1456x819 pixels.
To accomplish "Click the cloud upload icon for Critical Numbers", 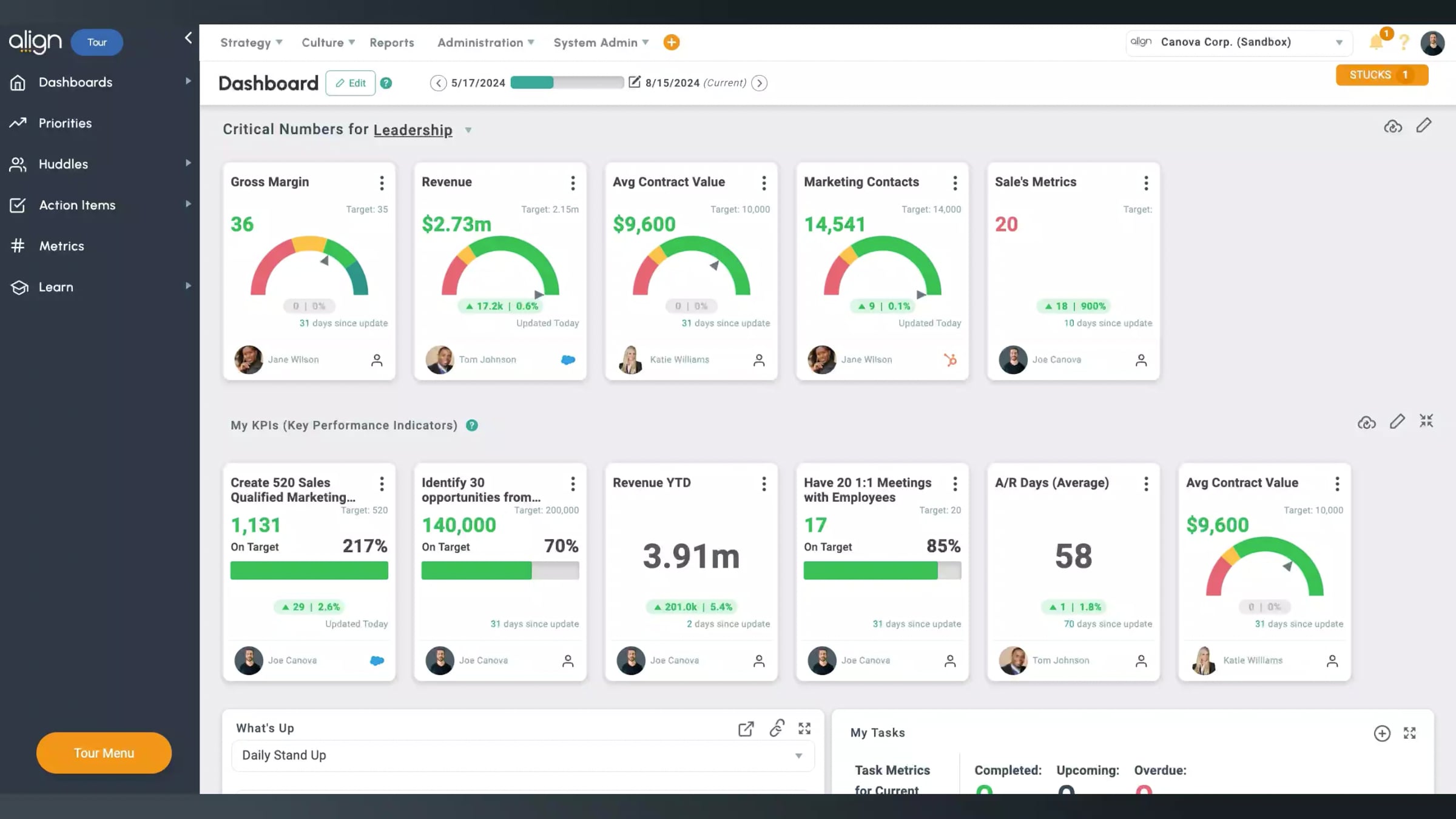I will [1393, 126].
